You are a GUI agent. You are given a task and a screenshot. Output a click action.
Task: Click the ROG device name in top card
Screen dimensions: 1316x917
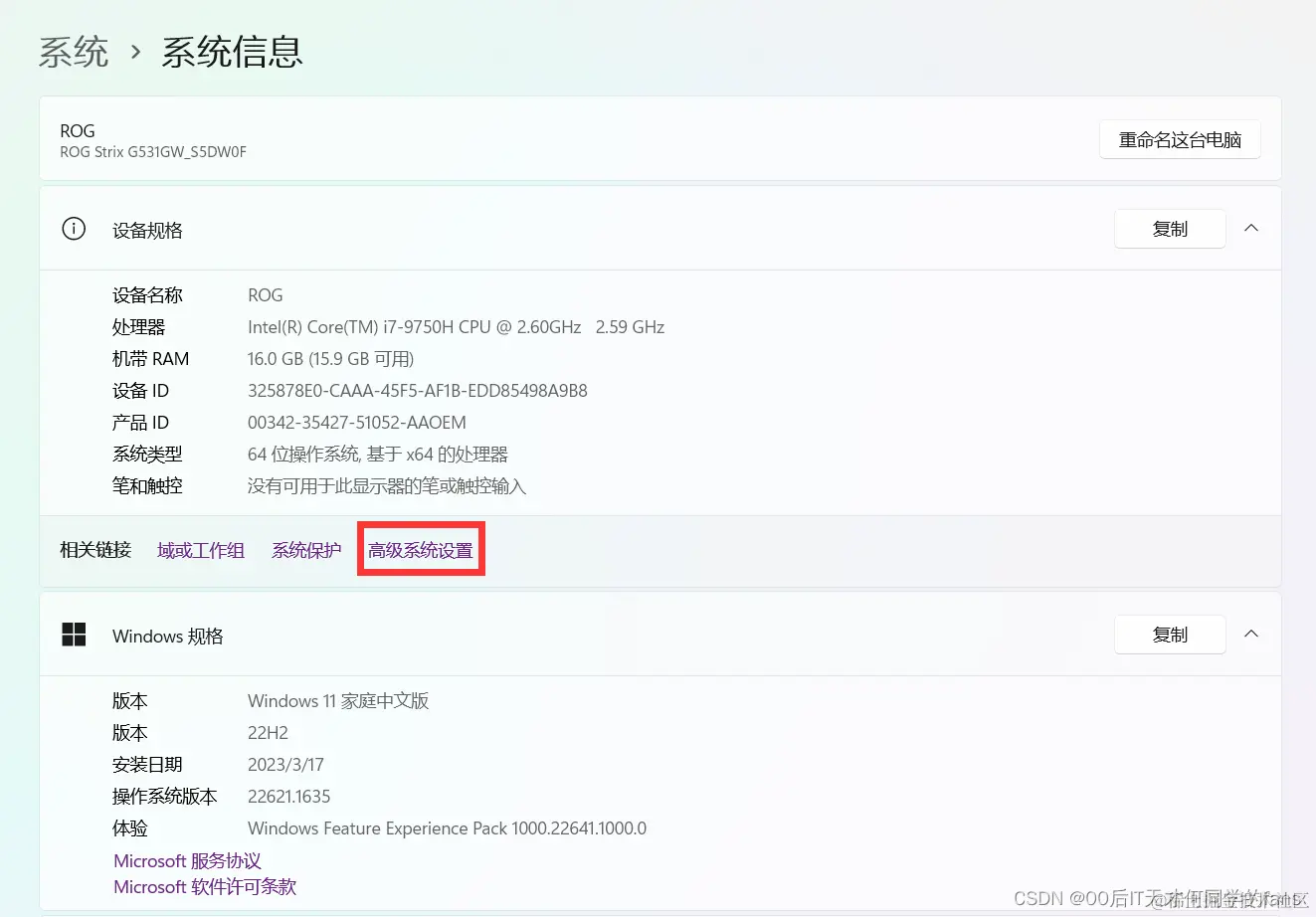78,131
